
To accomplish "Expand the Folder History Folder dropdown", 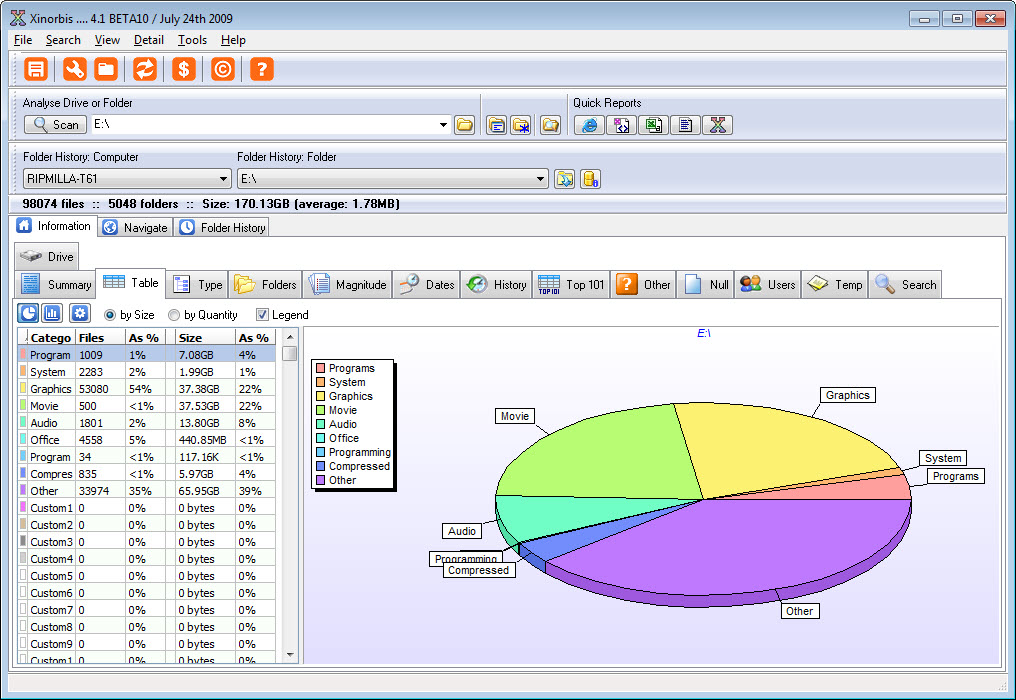I will point(541,179).
